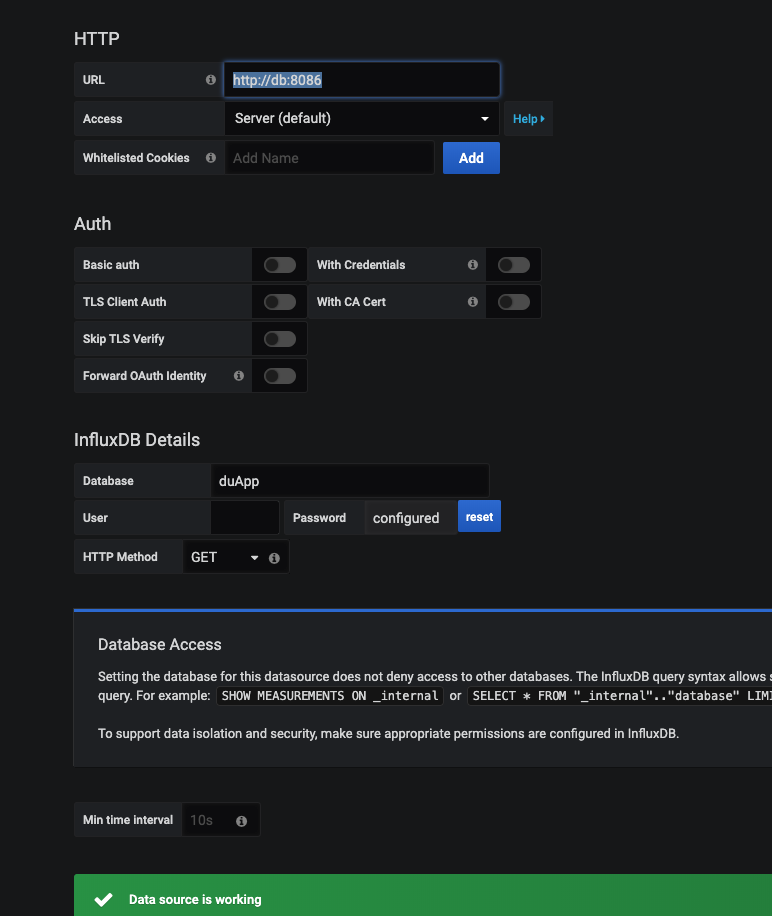Click the HTTP section heading
The width and height of the screenshot is (772, 916).
point(96,39)
